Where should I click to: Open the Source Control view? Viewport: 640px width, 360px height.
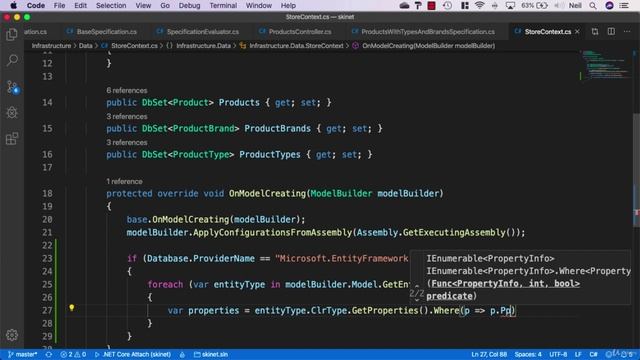click(x=12, y=87)
